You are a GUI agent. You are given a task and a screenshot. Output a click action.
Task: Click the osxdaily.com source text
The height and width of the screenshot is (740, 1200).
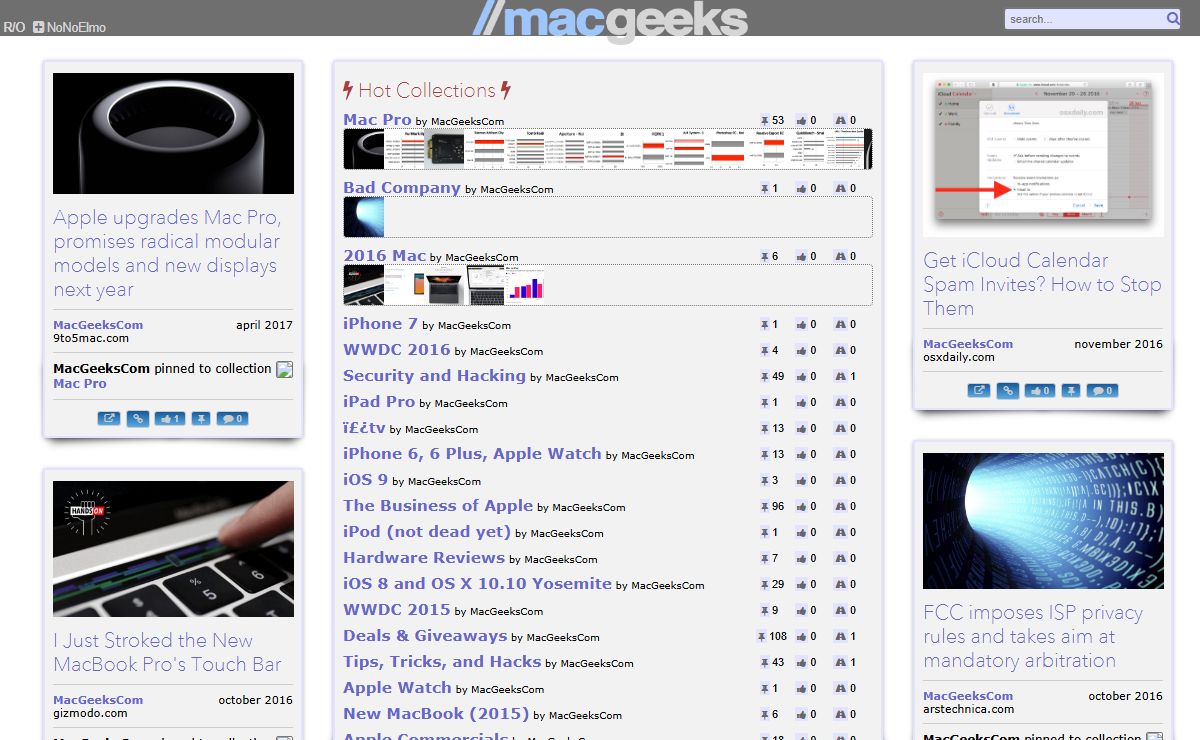pos(959,357)
